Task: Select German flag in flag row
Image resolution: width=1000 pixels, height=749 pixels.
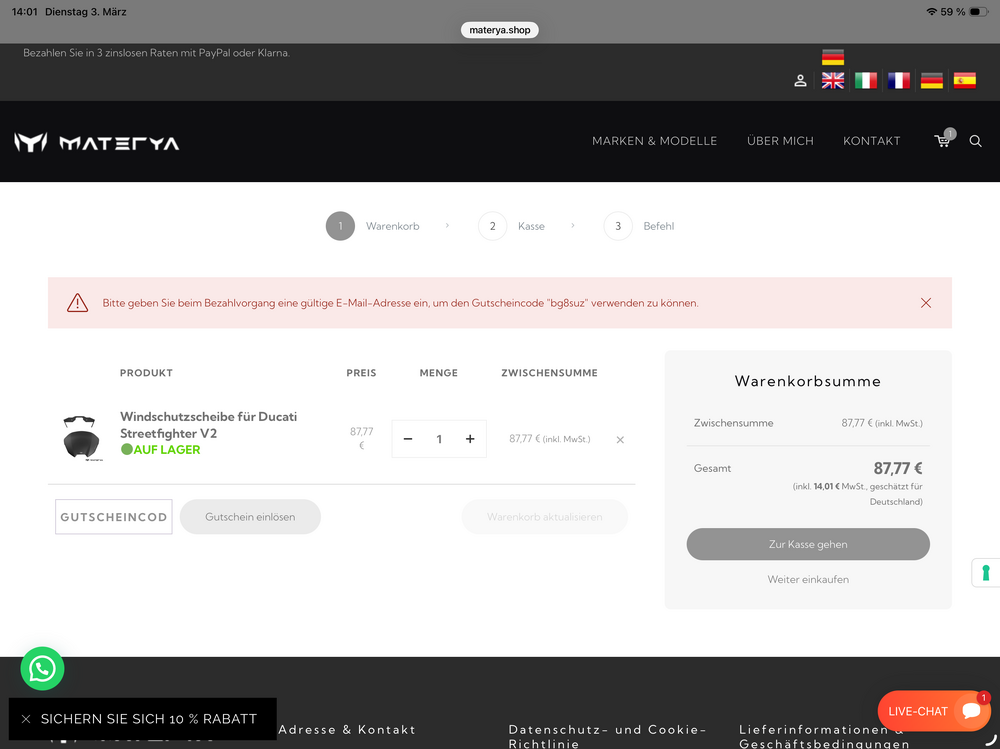Action: click(x=932, y=80)
